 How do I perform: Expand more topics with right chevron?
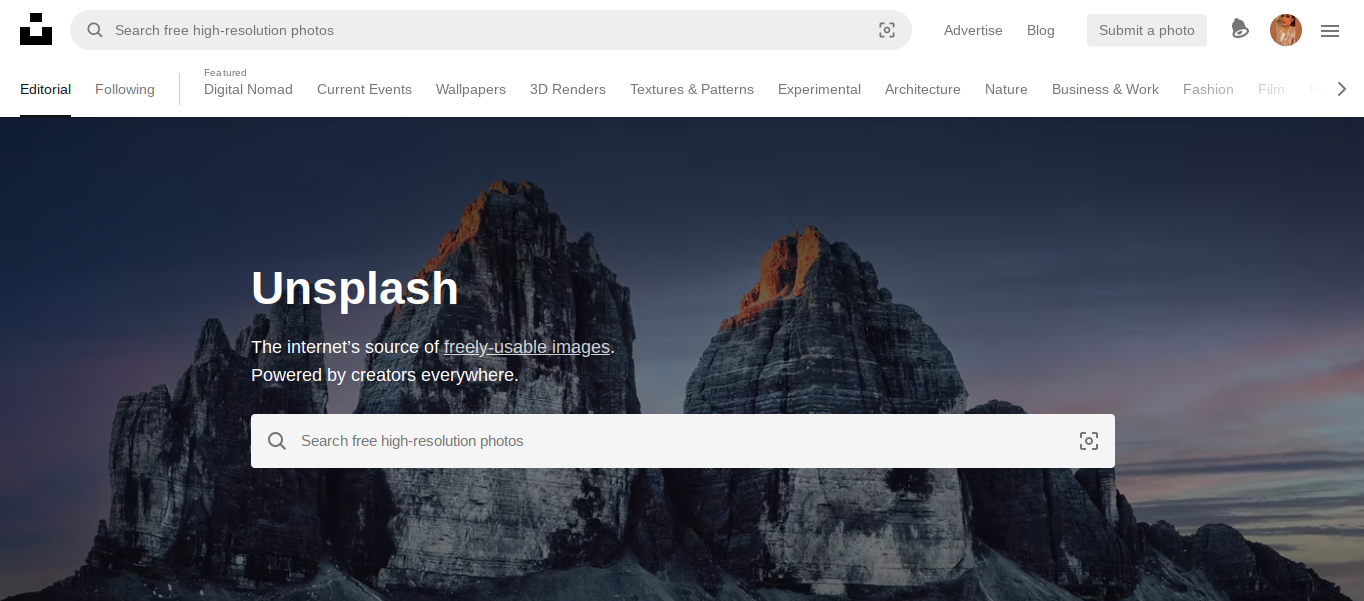click(x=1342, y=89)
